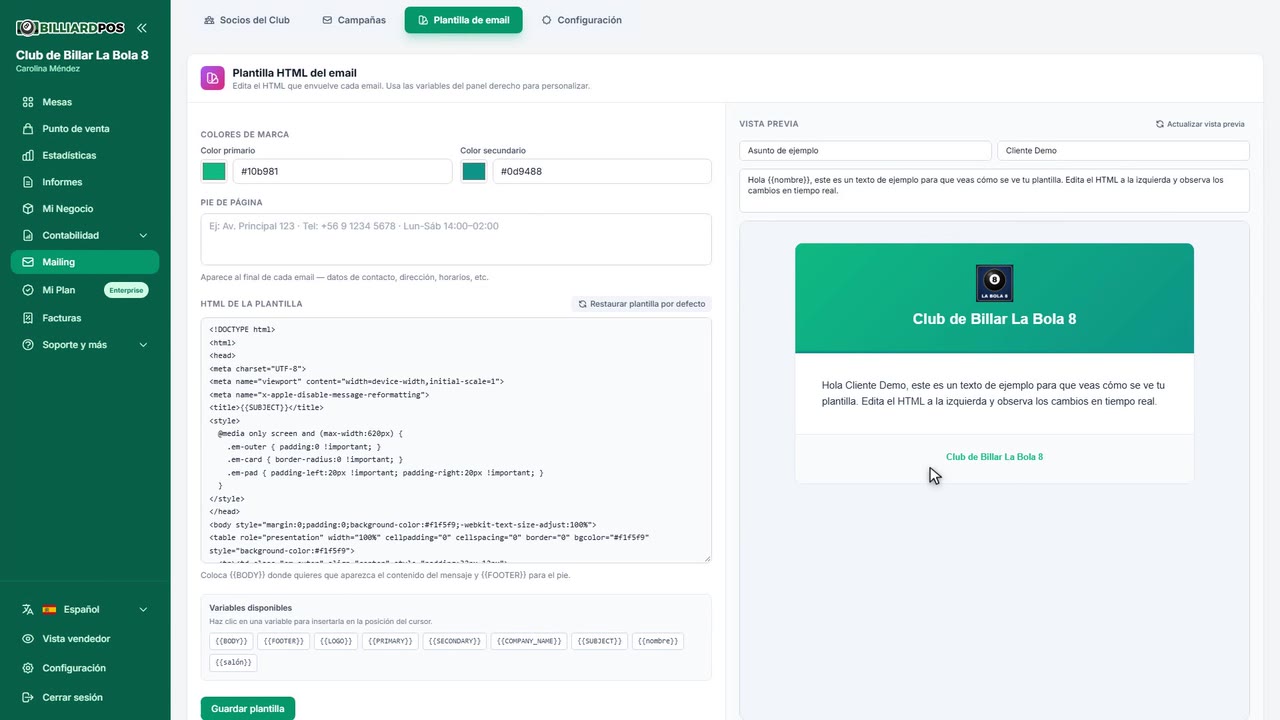Click the secondary color hex field

pos(602,171)
